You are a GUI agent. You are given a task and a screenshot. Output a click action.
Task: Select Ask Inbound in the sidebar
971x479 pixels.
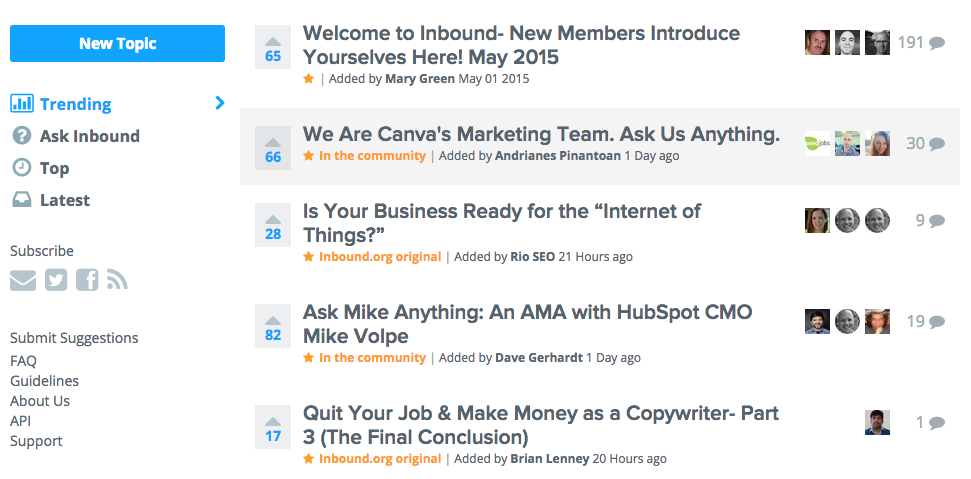(76, 136)
